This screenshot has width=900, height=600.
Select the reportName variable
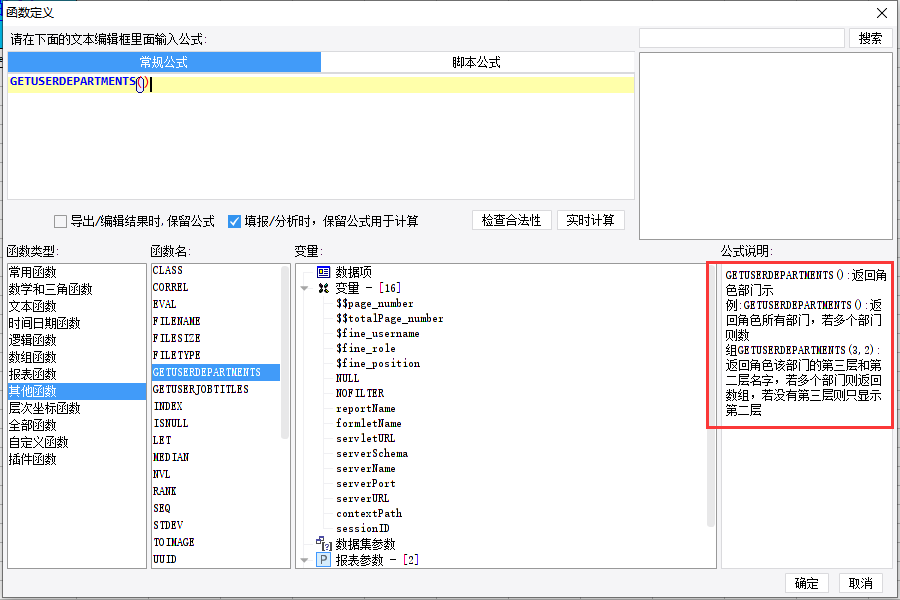[x=366, y=409]
